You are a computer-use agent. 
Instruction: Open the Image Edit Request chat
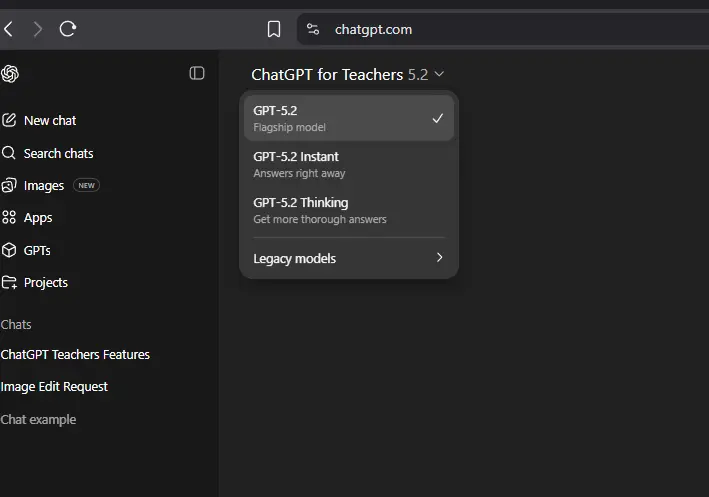pyautogui.click(x=54, y=387)
